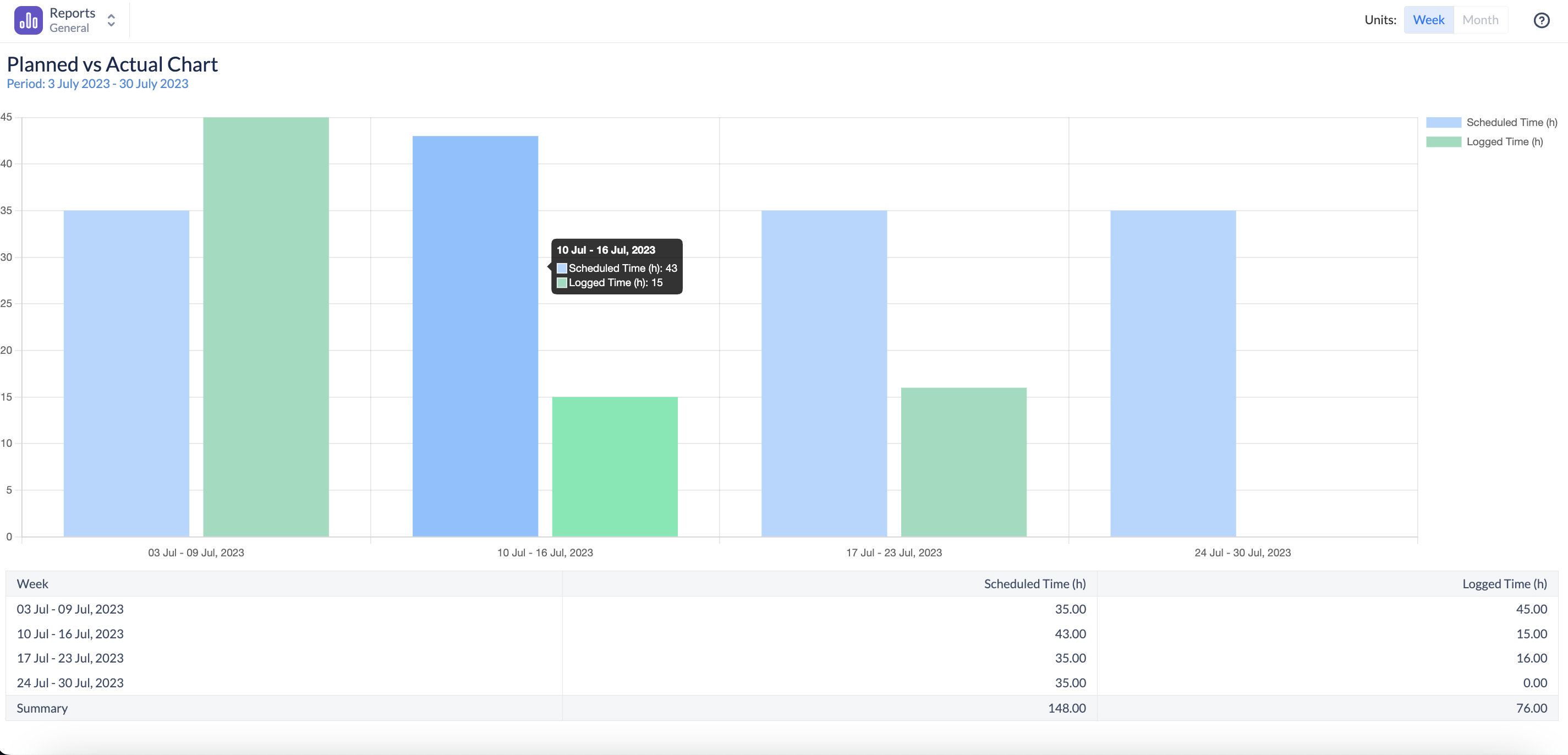Click the scheduled bar for 24 Jul - 30 Jul
Image resolution: width=1568 pixels, height=755 pixels.
1172,373
